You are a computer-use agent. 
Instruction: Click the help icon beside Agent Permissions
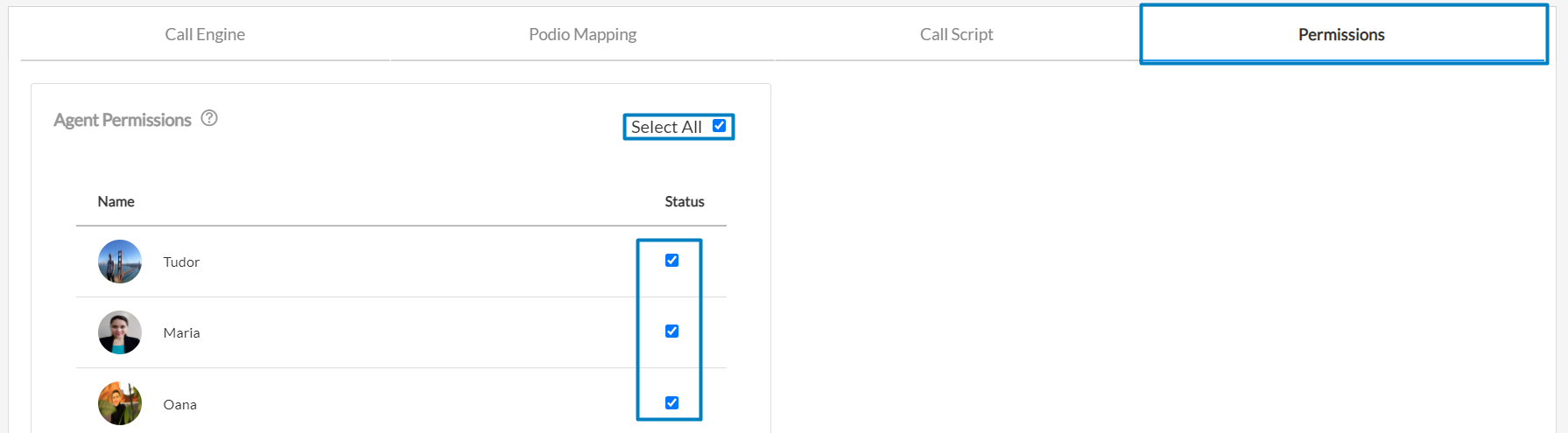(x=209, y=118)
